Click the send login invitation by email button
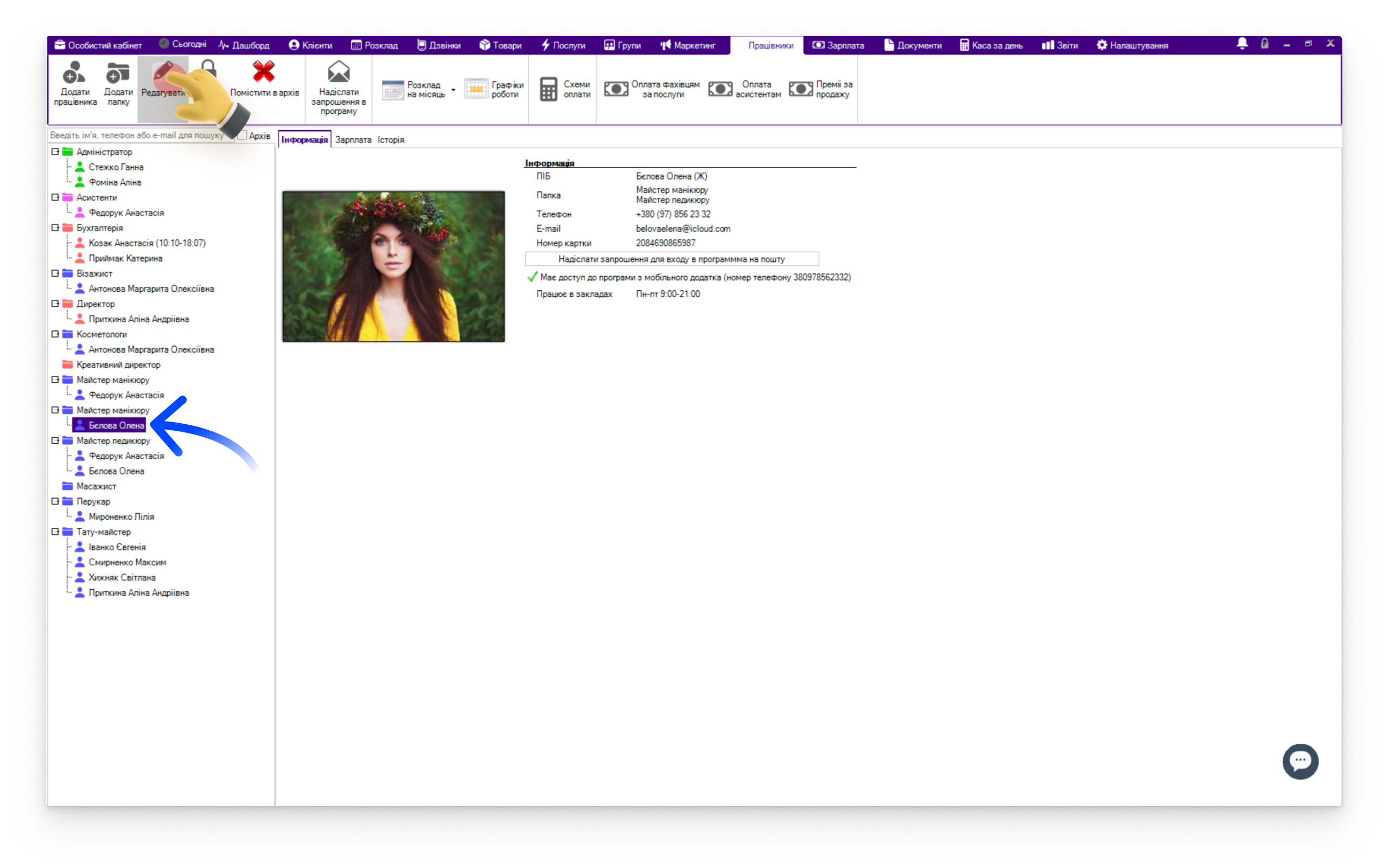Viewport: 1389px width, 868px height. (672, 259)
